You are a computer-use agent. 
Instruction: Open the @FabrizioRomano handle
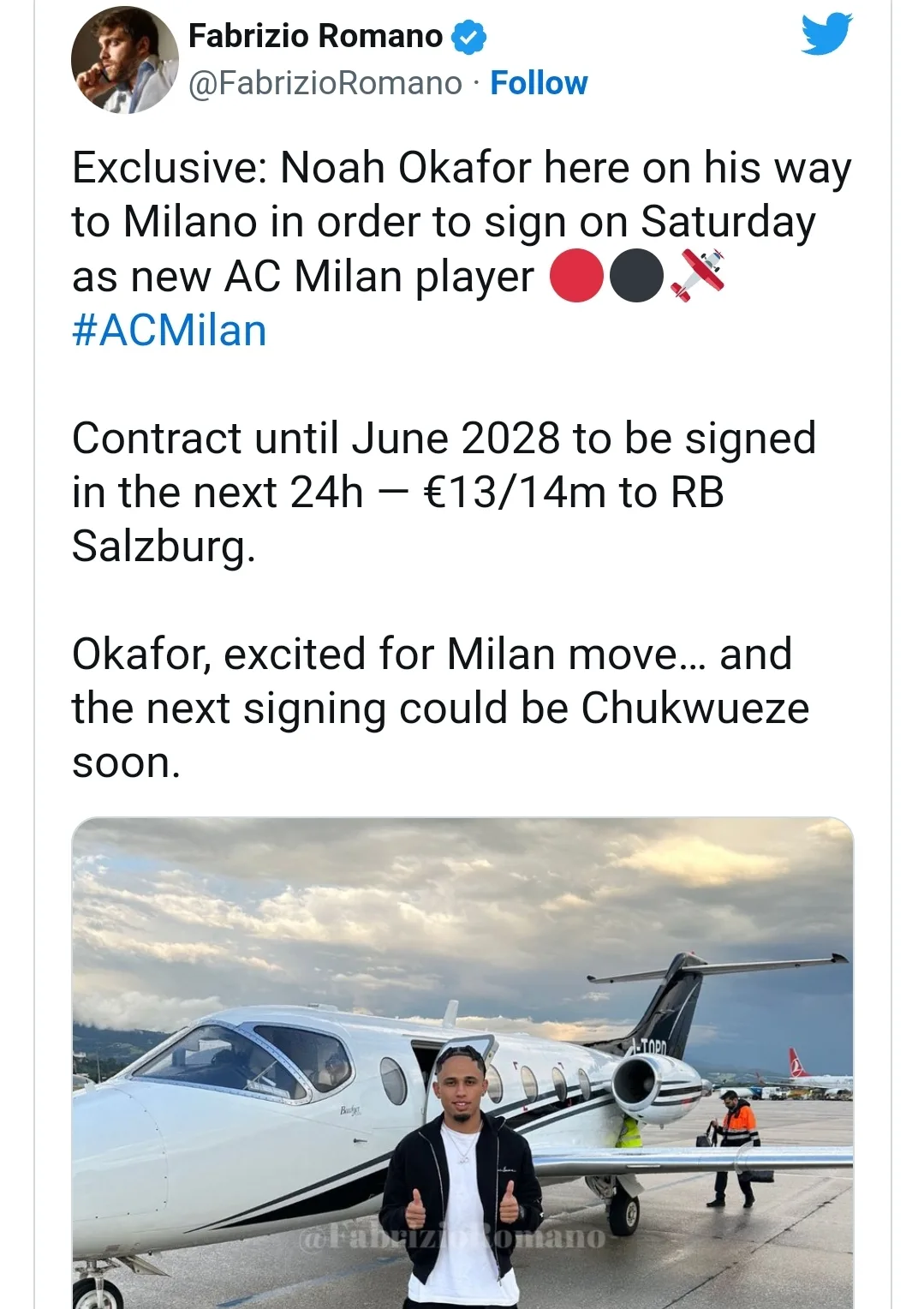325,83
